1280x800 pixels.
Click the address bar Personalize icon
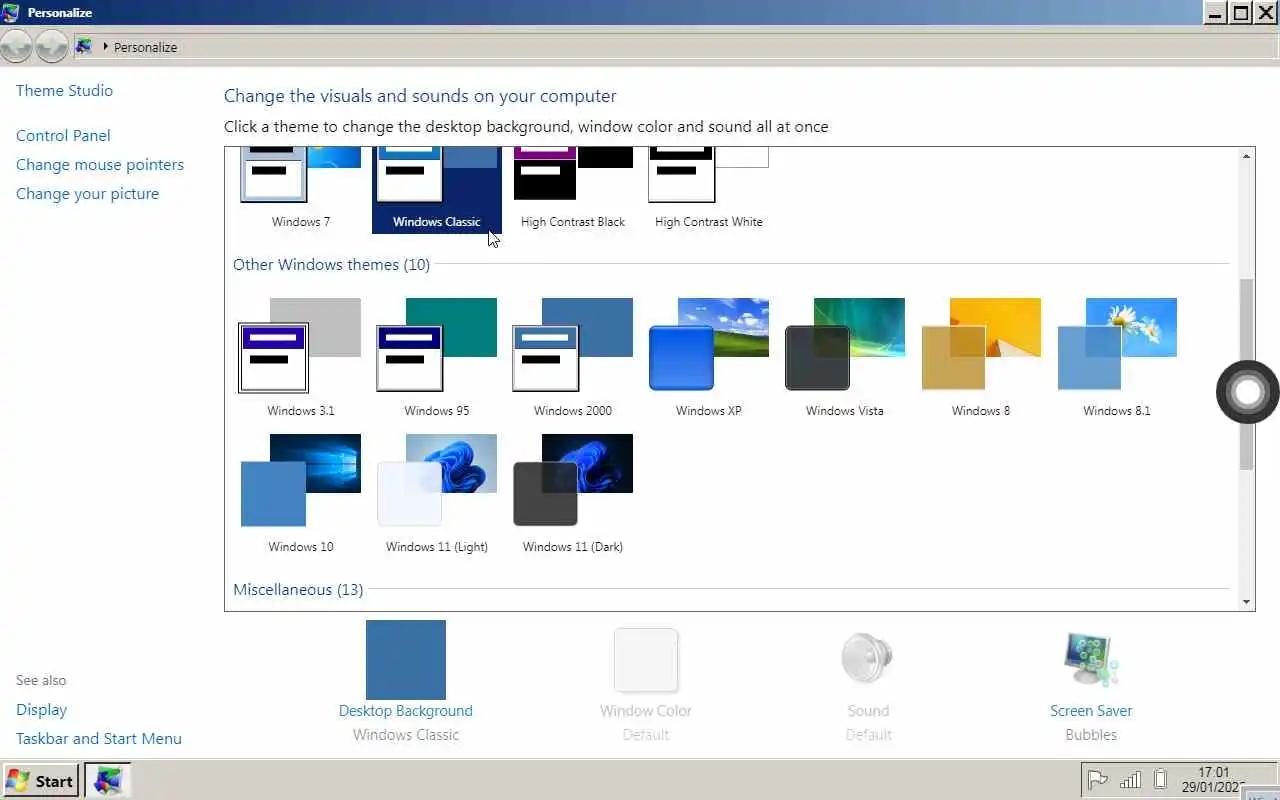[84, 47]
